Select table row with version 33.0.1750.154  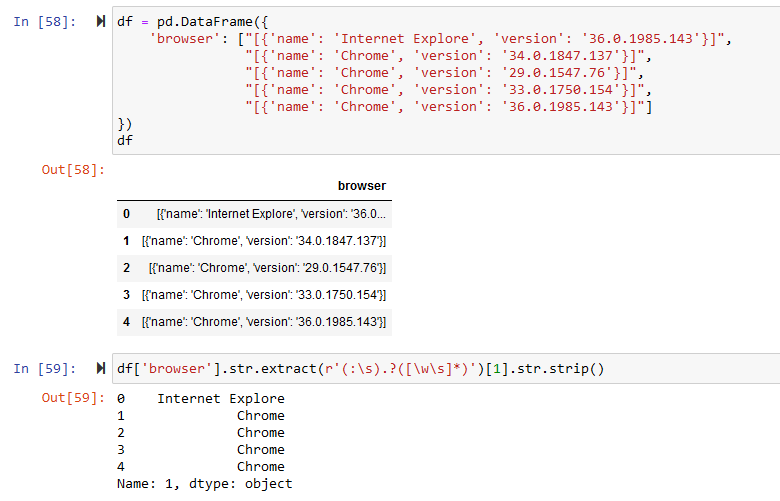click(x=254, y=295)
